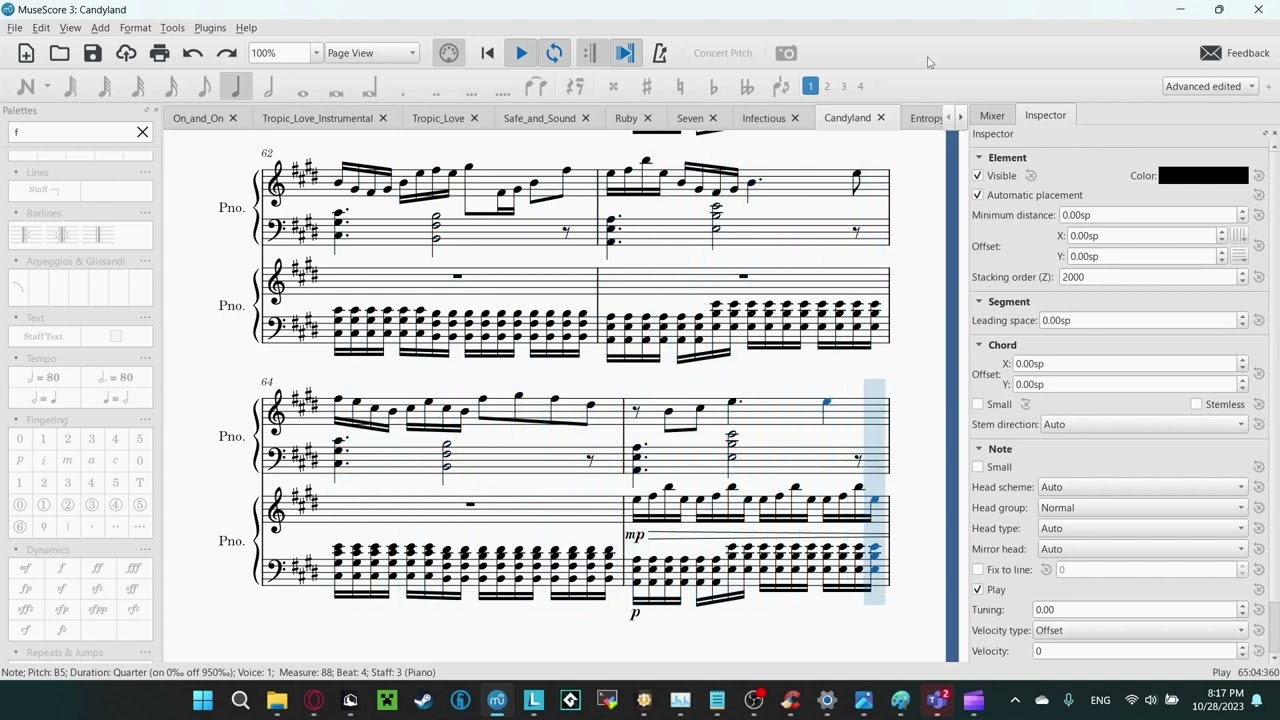
Task: Toggle MIDI input icon
Action: tap(449, 53)
